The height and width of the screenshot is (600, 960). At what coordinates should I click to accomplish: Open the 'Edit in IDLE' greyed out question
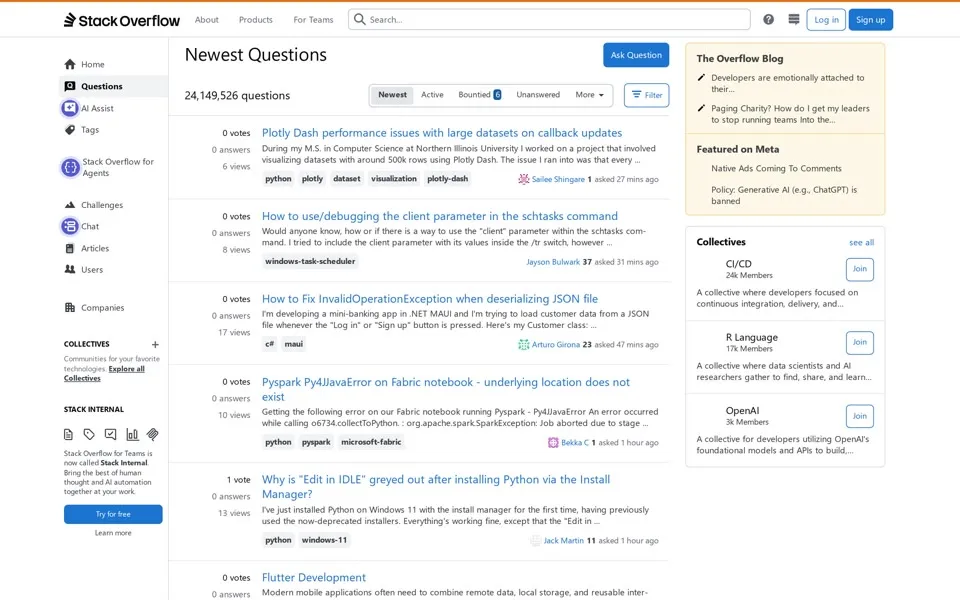coord(436,487)
